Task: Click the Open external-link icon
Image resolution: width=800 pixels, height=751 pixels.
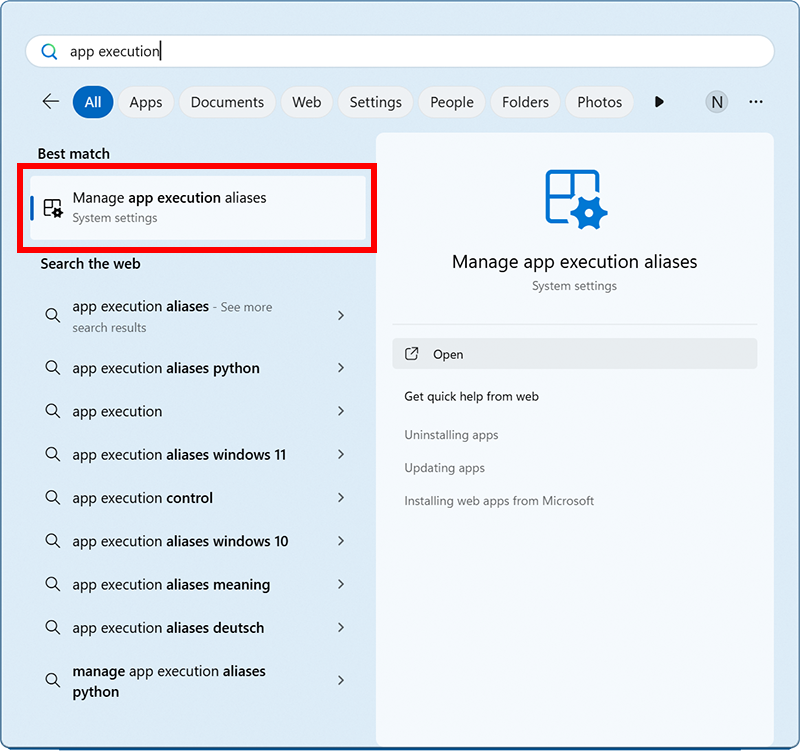Action: (411, 354)
